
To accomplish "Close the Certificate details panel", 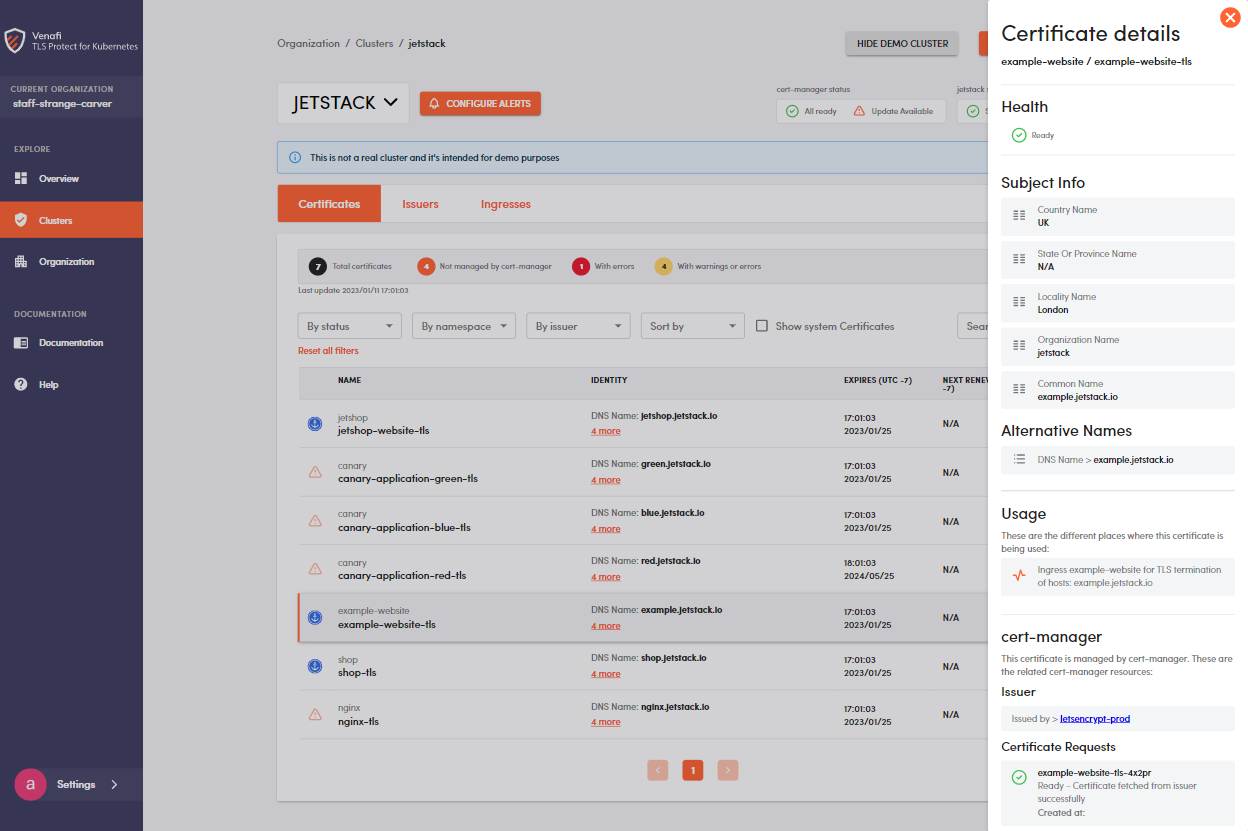I will pyautogui.click(x=1230, y=18).
